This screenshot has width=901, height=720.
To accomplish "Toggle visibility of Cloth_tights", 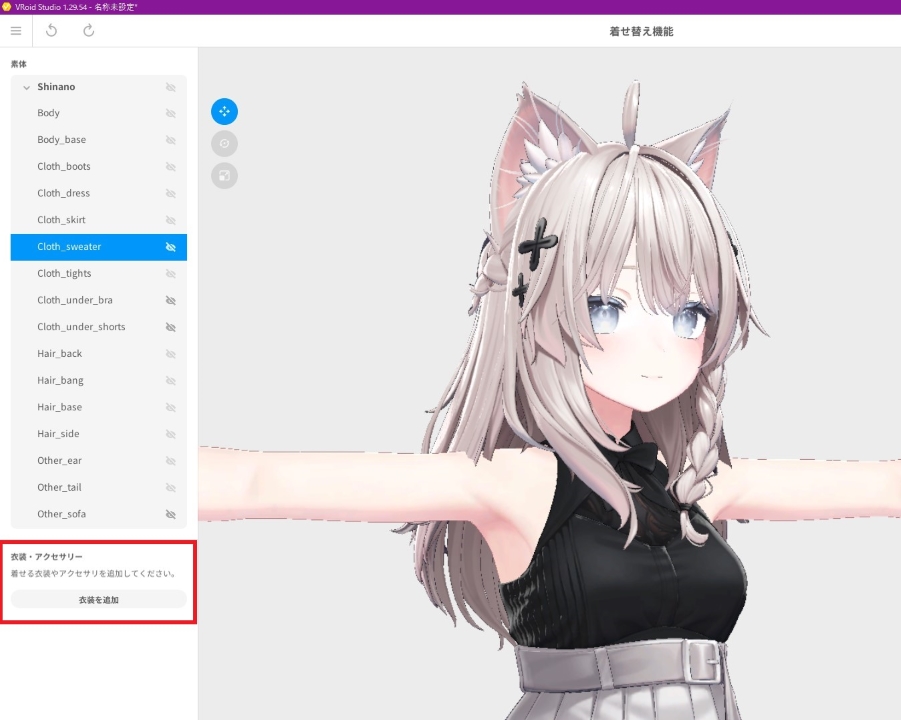I will [171, 274].
